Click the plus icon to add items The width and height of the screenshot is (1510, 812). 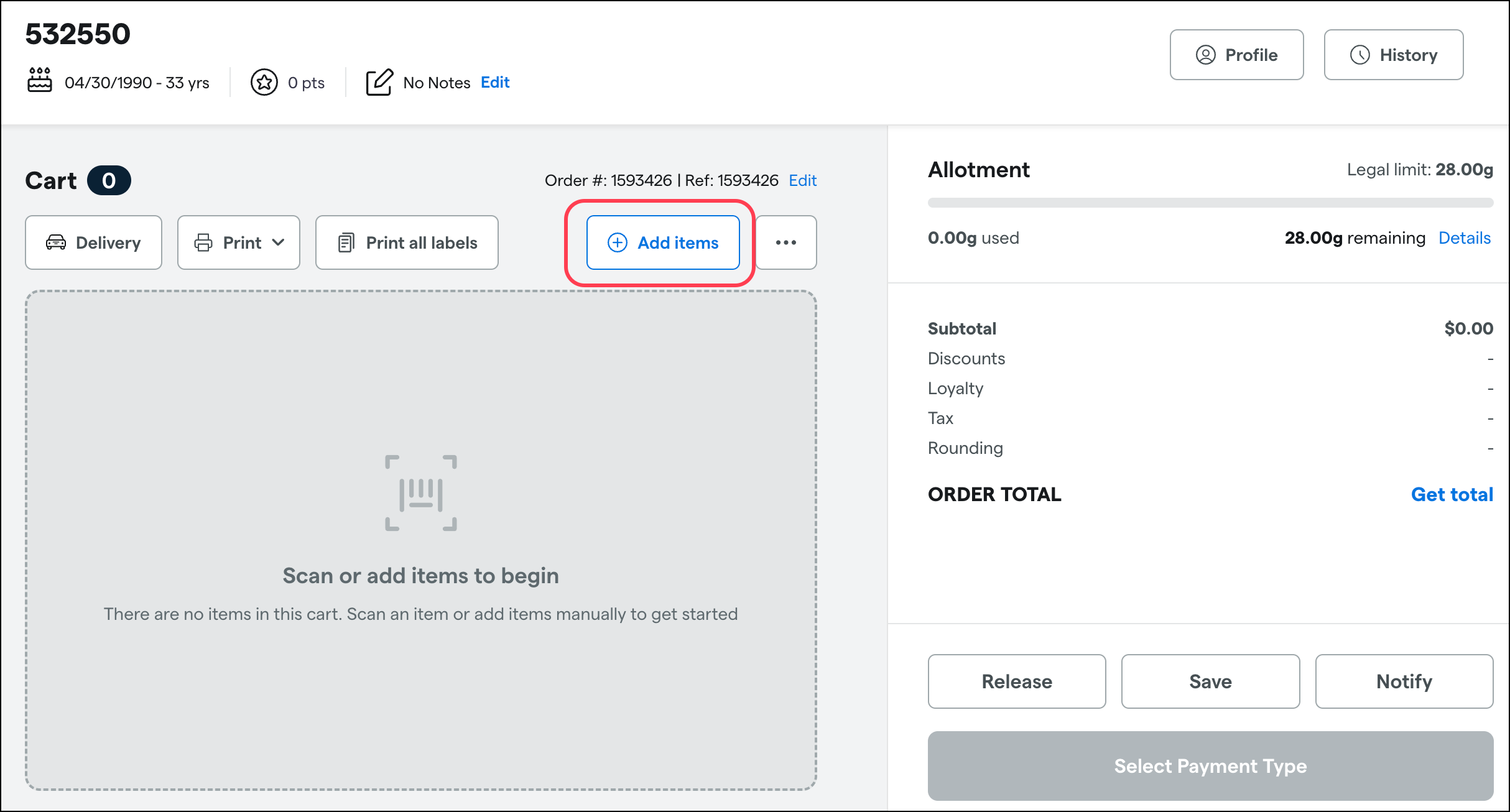tap(616, 242)
